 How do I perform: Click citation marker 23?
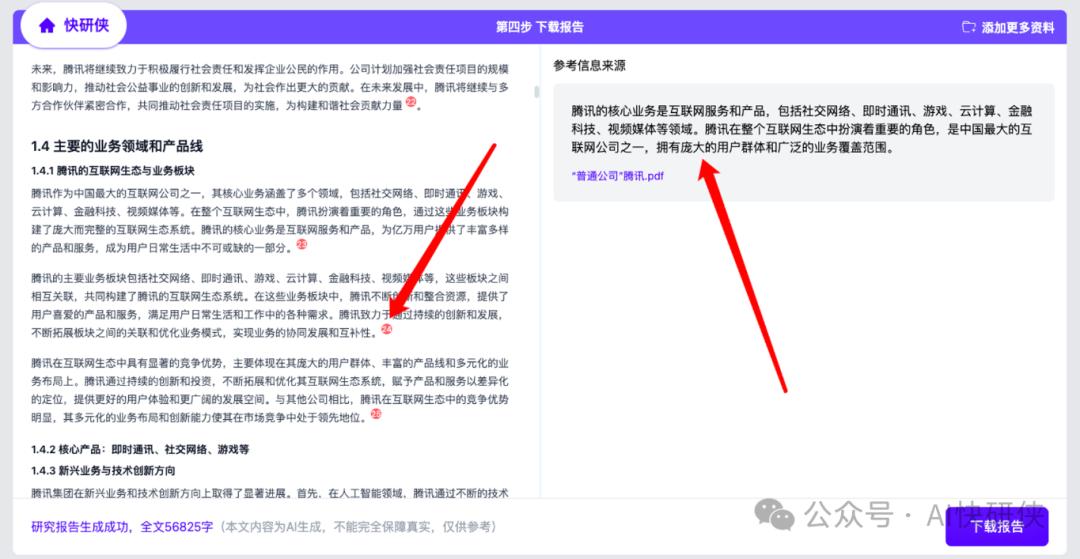302,244
